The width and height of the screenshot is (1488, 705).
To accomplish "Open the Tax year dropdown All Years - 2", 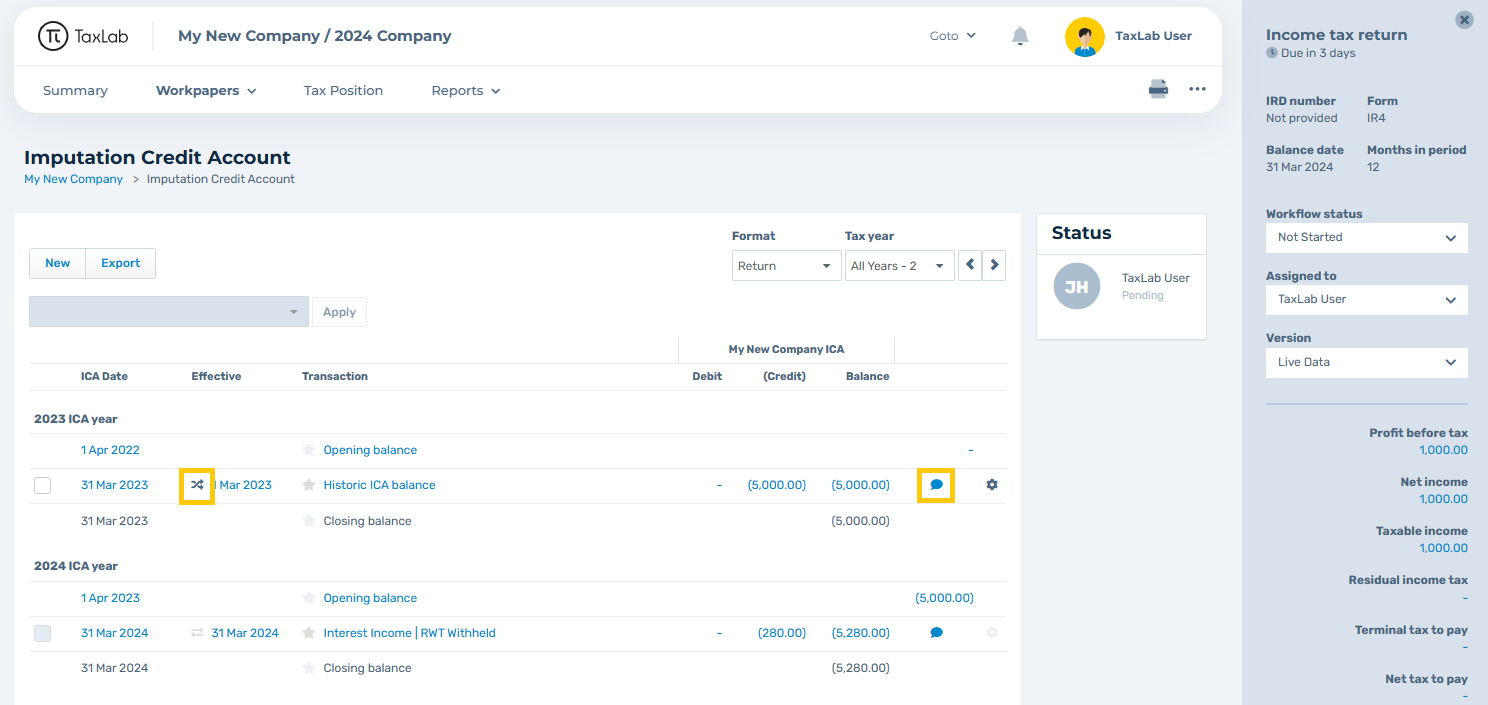I will [x=899, y=266].
